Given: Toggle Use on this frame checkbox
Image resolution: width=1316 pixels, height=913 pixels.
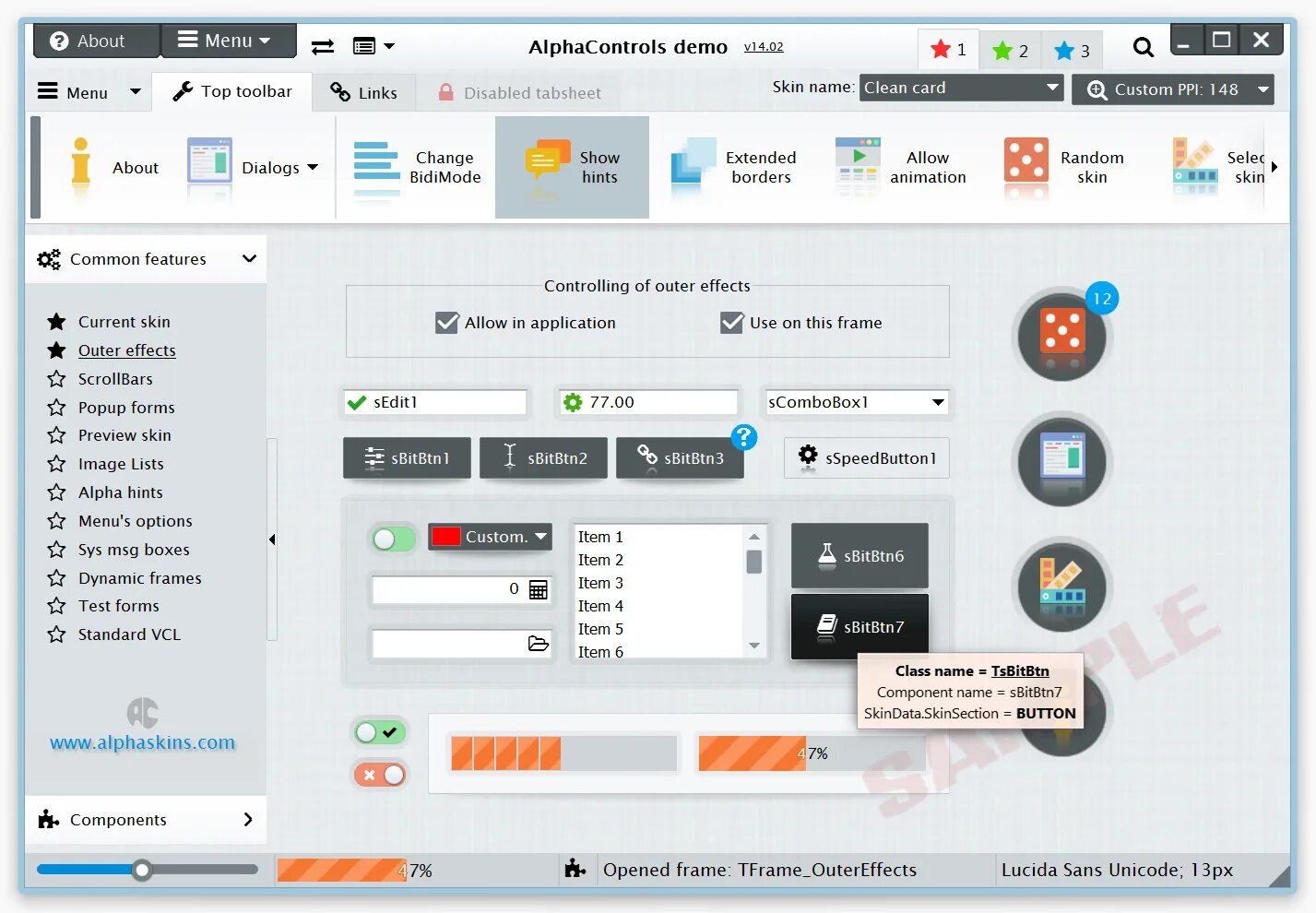Looking at the screenshot, I should [x=732, y=323].
